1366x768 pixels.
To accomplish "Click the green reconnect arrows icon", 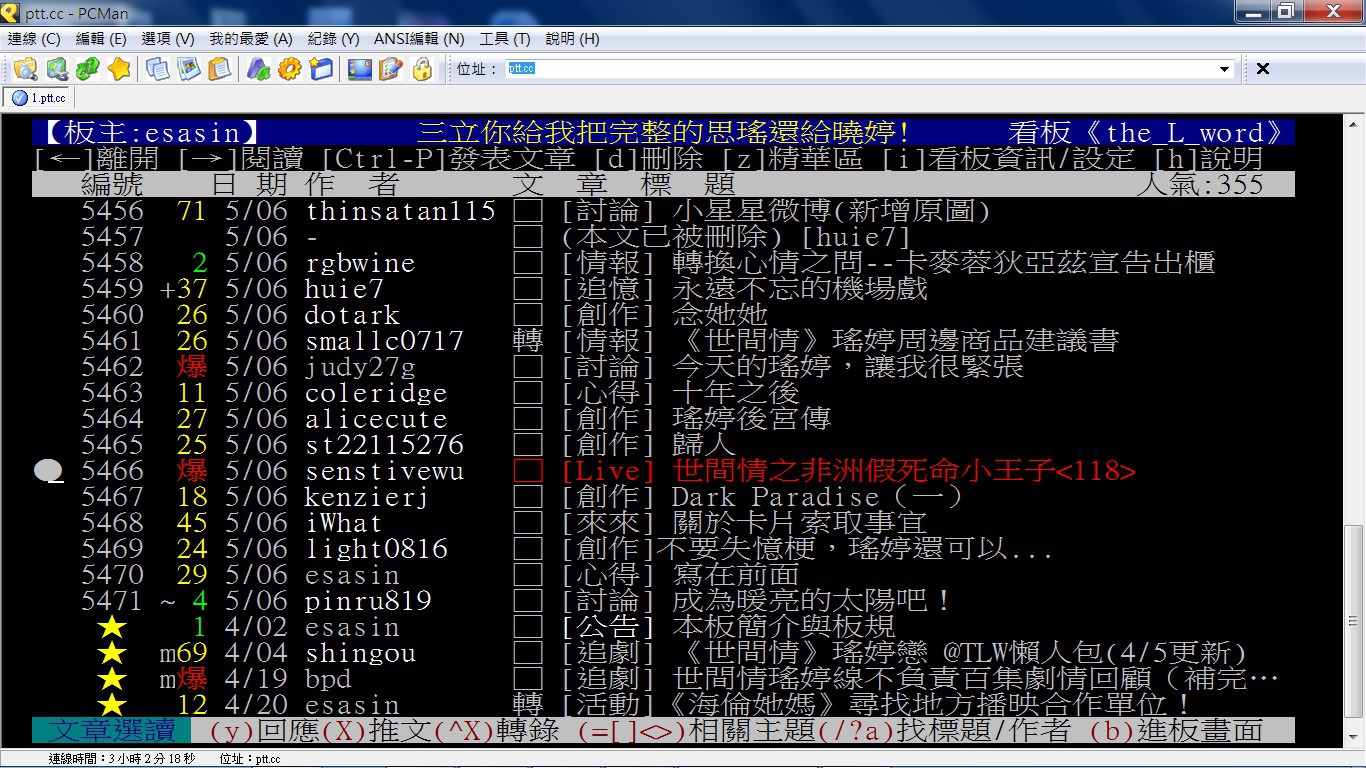I will 88,69.
